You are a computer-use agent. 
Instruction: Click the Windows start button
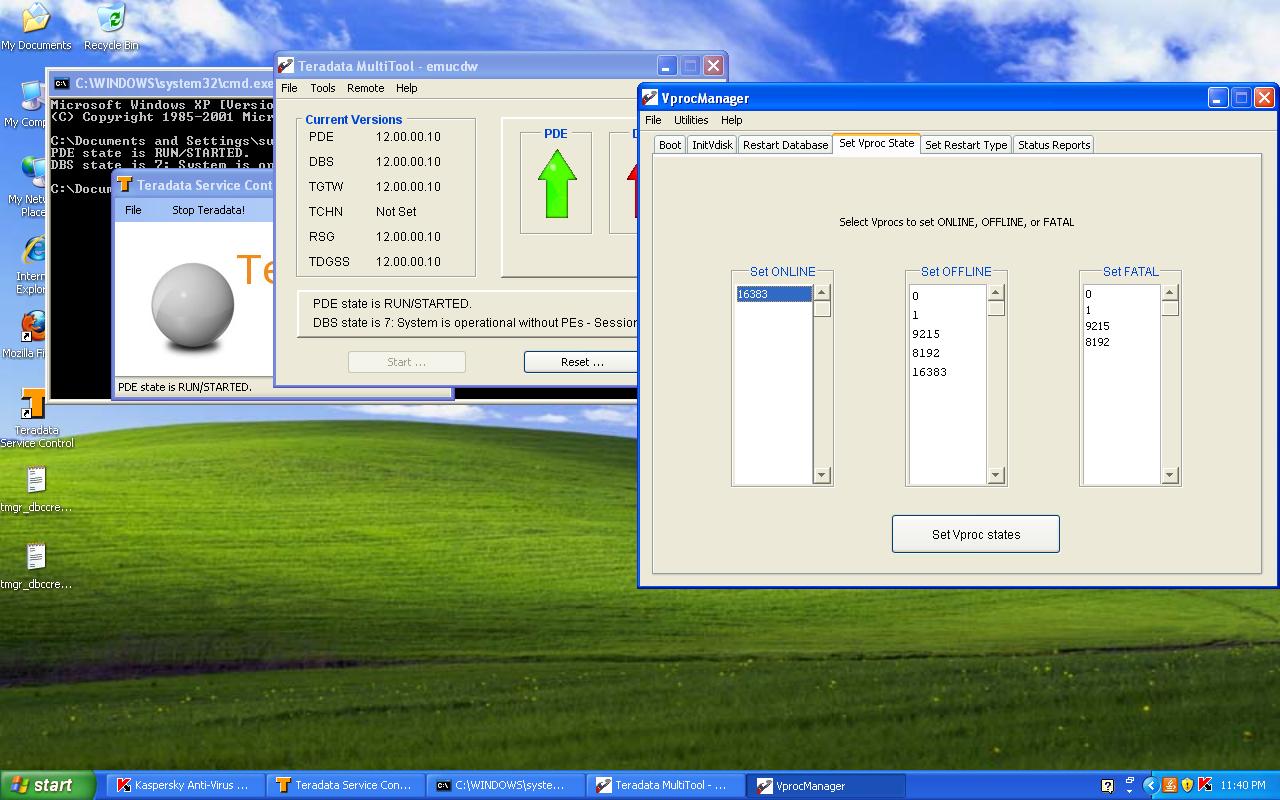coord(48,785)
